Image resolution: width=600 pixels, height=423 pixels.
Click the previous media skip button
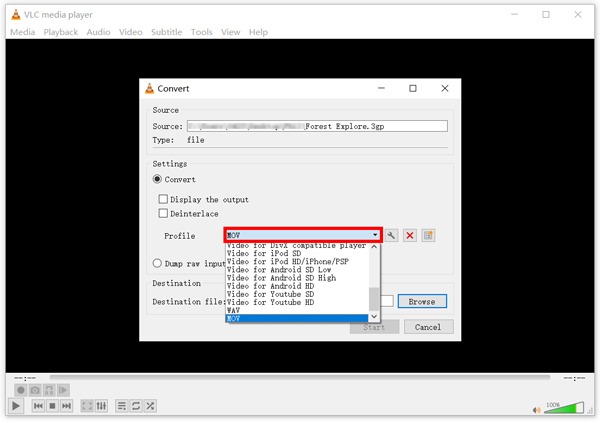point(38,406)
